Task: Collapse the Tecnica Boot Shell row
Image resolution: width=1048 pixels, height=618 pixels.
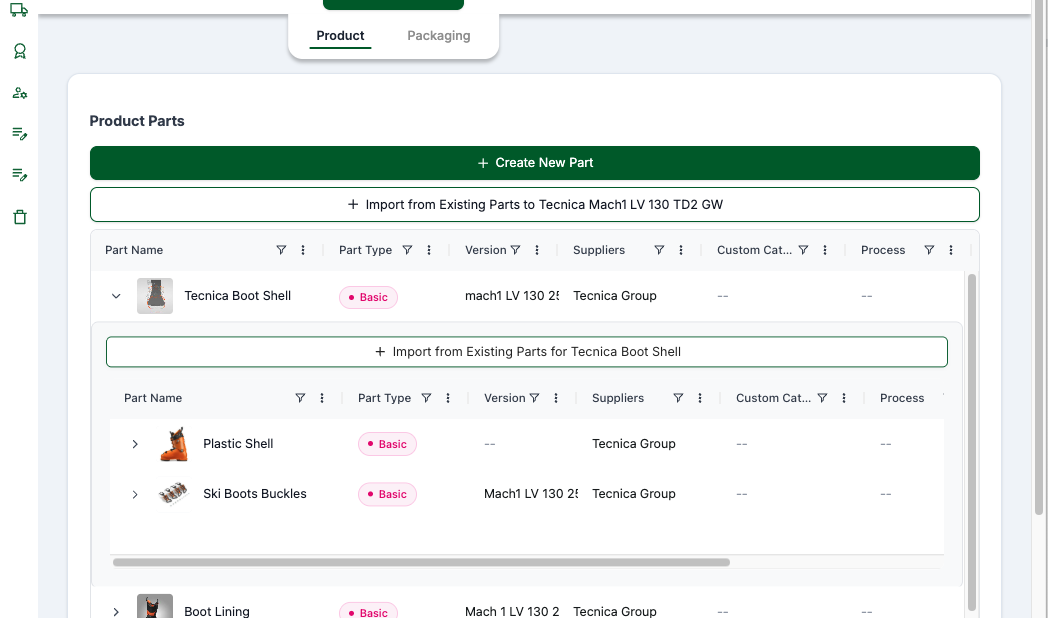Action: [116, 296]
